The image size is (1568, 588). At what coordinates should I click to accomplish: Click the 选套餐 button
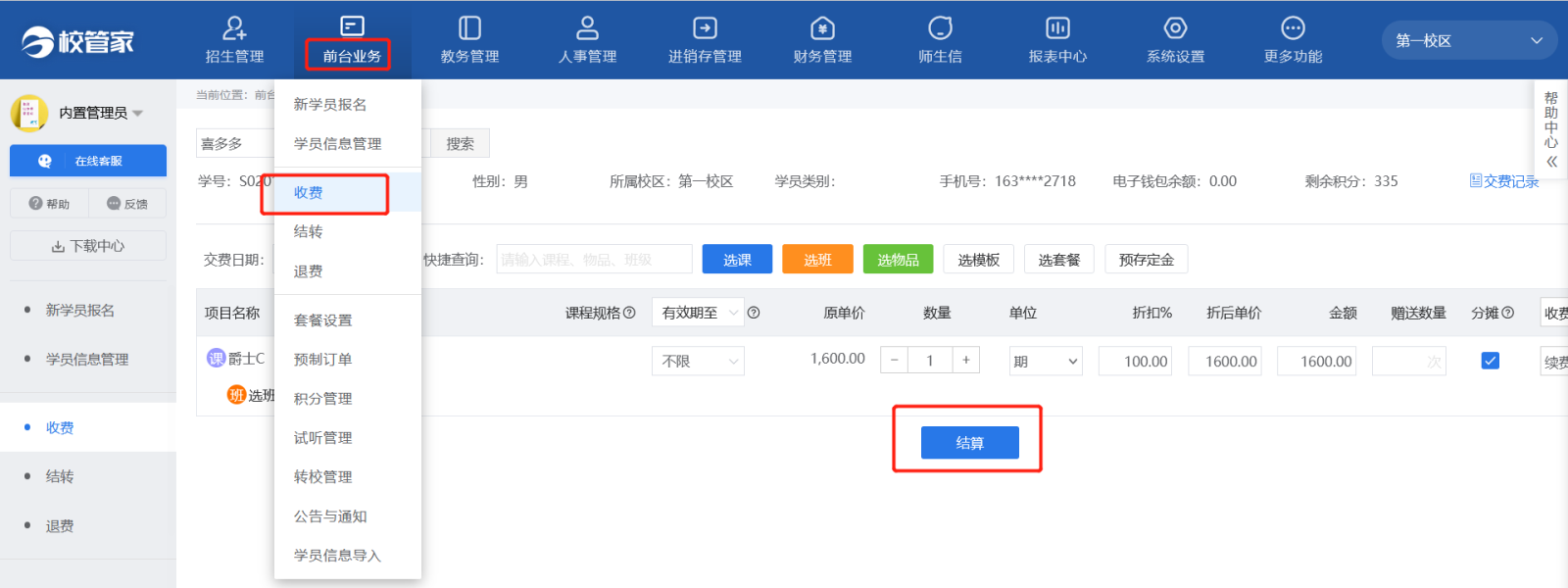pyautogui.click(x=1059, y=260)
